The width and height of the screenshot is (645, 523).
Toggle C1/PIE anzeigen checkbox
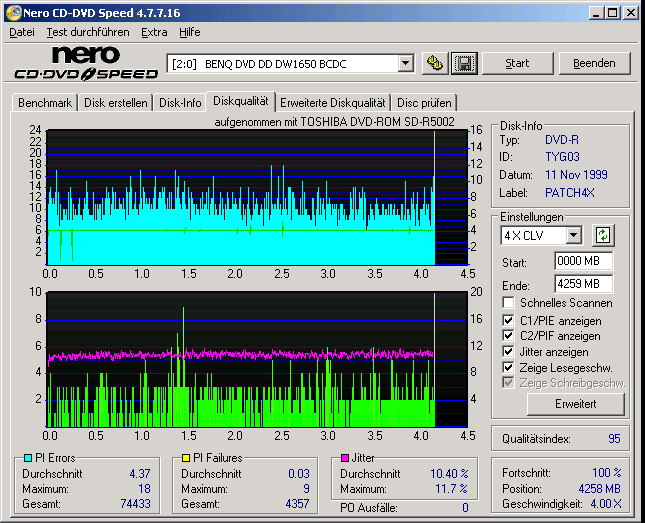tap(508, 320)
